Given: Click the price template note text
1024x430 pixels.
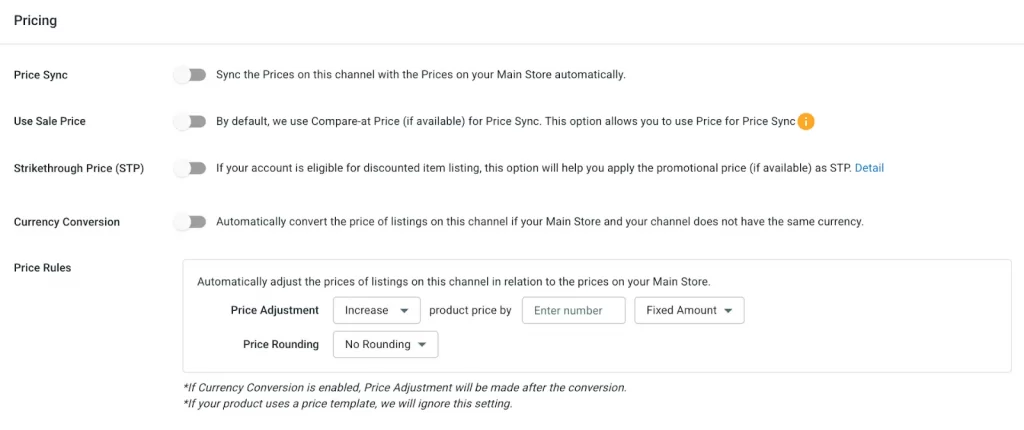Looking at the screenshot, I should 348,404.
